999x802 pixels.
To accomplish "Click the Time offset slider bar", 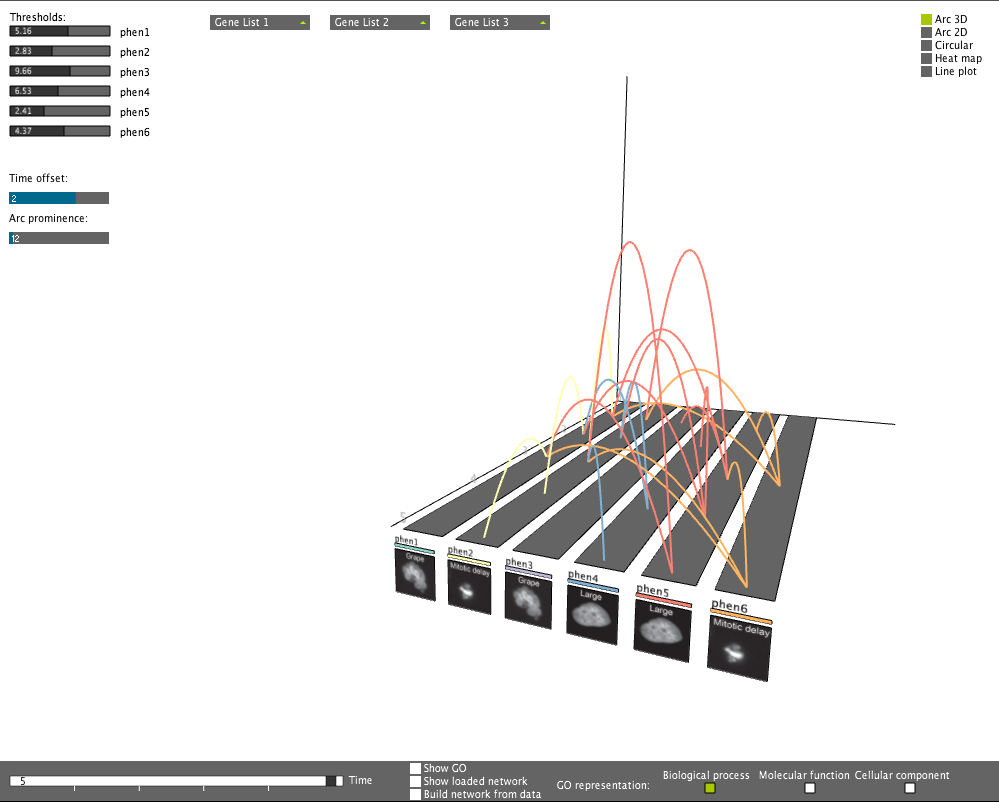I will (59, 198).
